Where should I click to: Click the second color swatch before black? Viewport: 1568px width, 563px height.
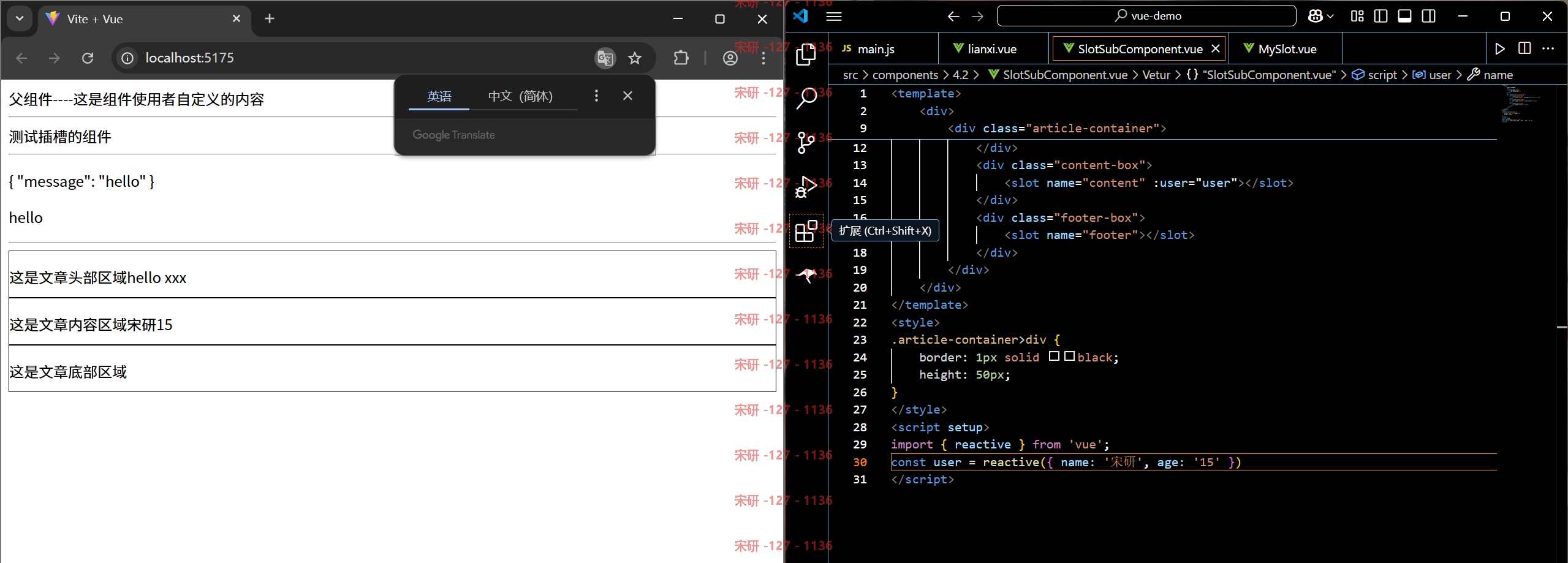point(1069,356)
